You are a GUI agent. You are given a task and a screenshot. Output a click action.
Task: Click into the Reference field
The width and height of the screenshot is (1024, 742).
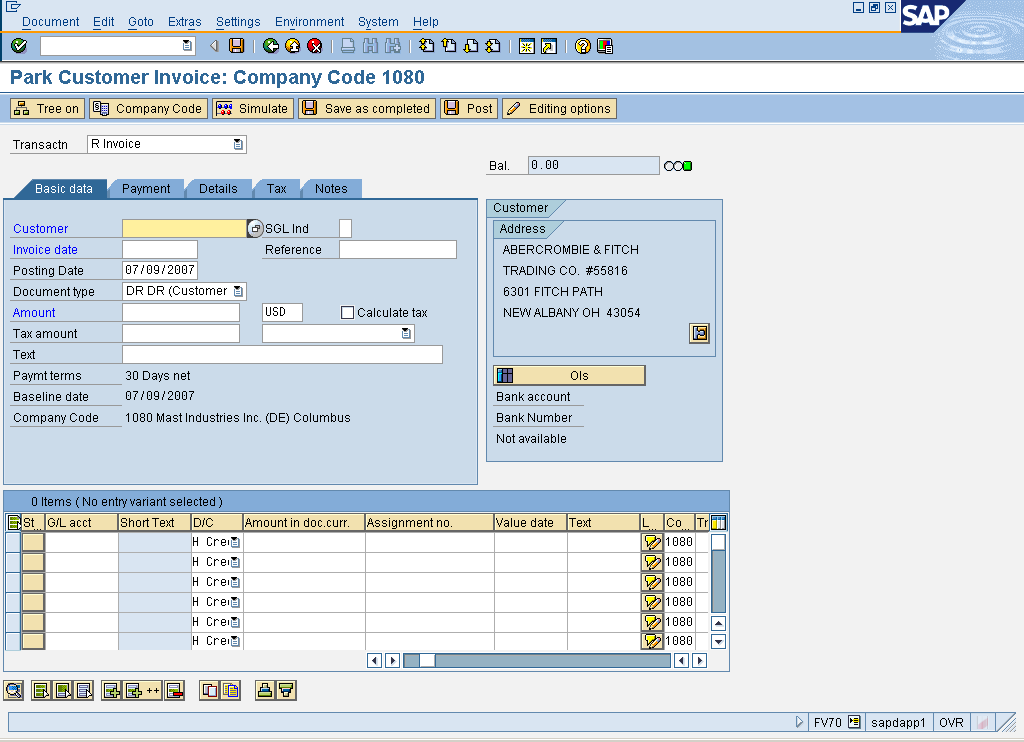(398, 250)
